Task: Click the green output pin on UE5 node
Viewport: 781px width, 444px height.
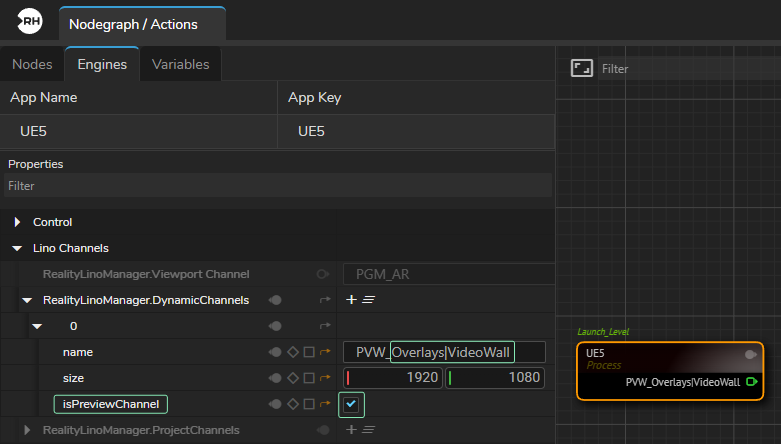Action: pyautogui.click(x=751, y=381)
